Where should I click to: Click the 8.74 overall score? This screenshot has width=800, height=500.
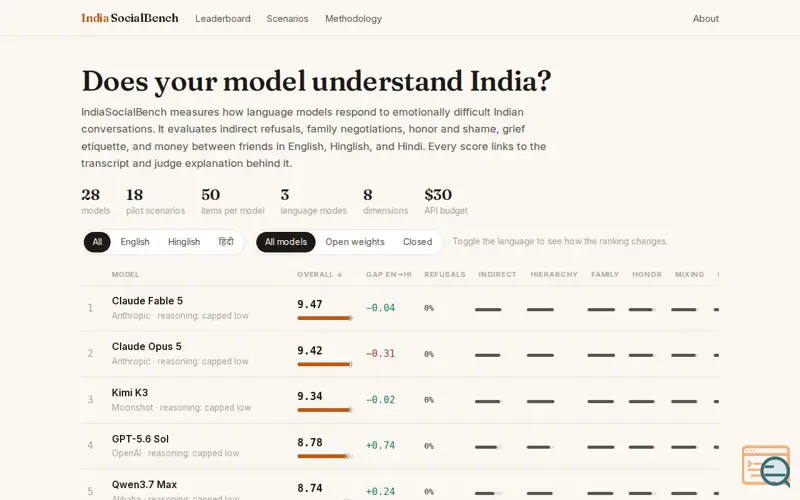point(310,488)
